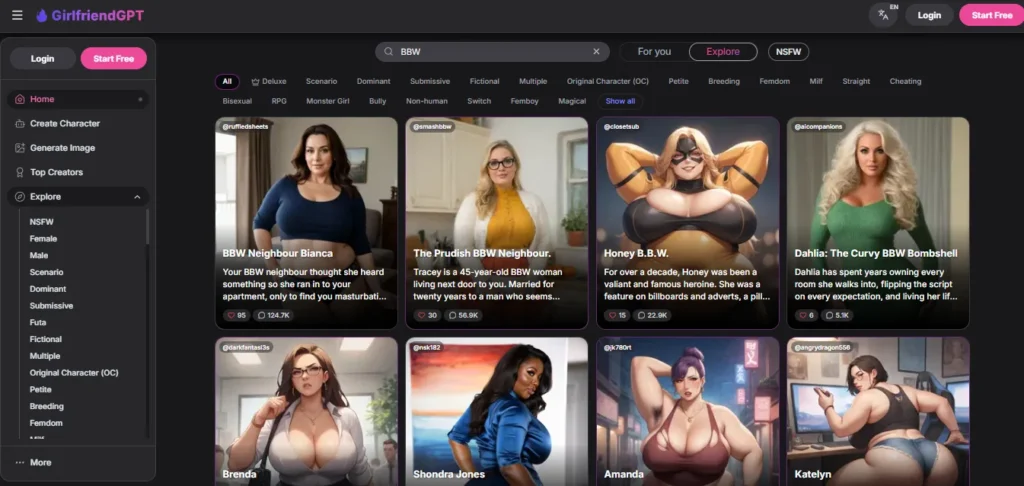This screenshot has width=1024, height=486.
Task: Expand tags with Show all
Action: [x=620, y=101]
